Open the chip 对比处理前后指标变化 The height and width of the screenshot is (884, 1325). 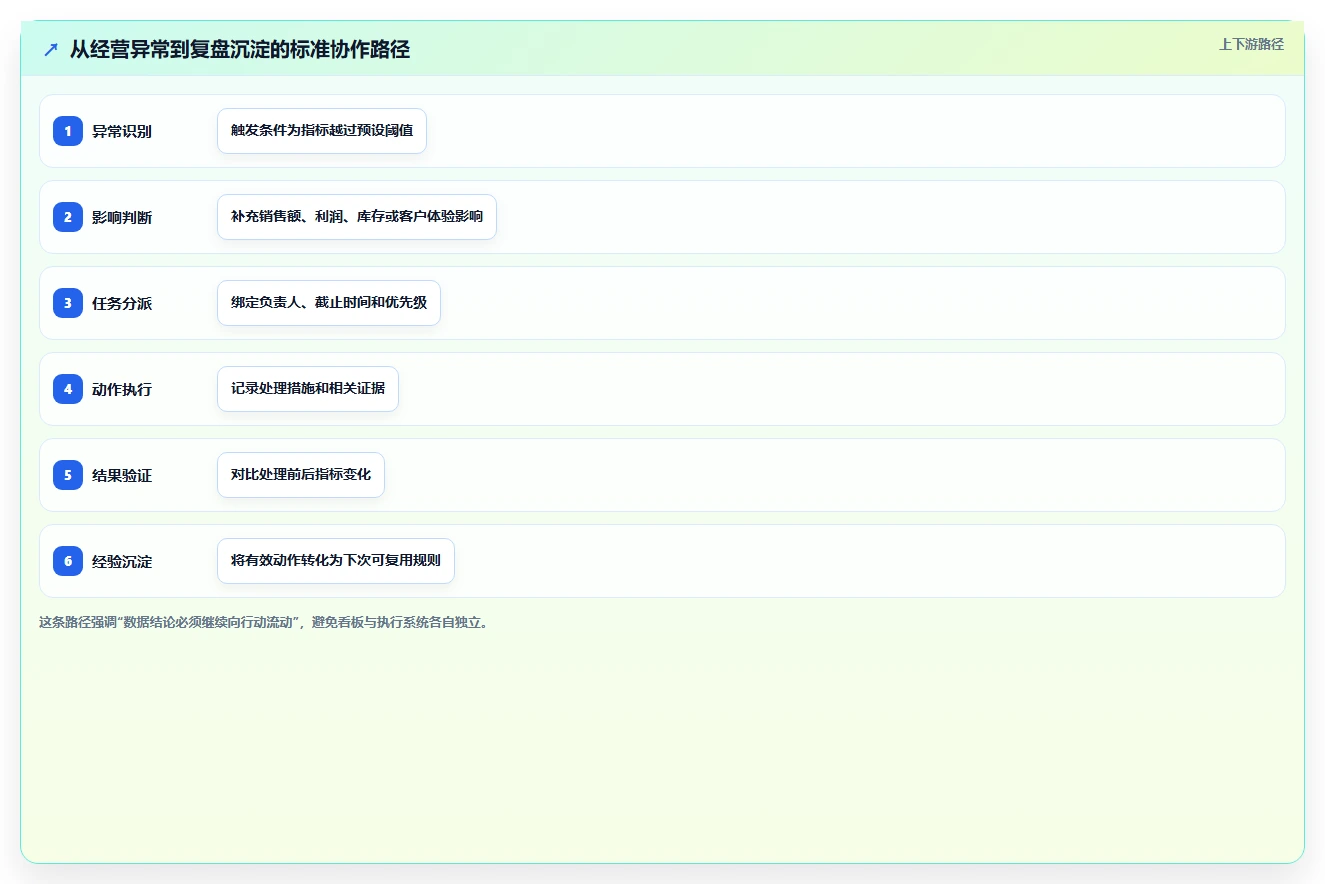(301, 475)
